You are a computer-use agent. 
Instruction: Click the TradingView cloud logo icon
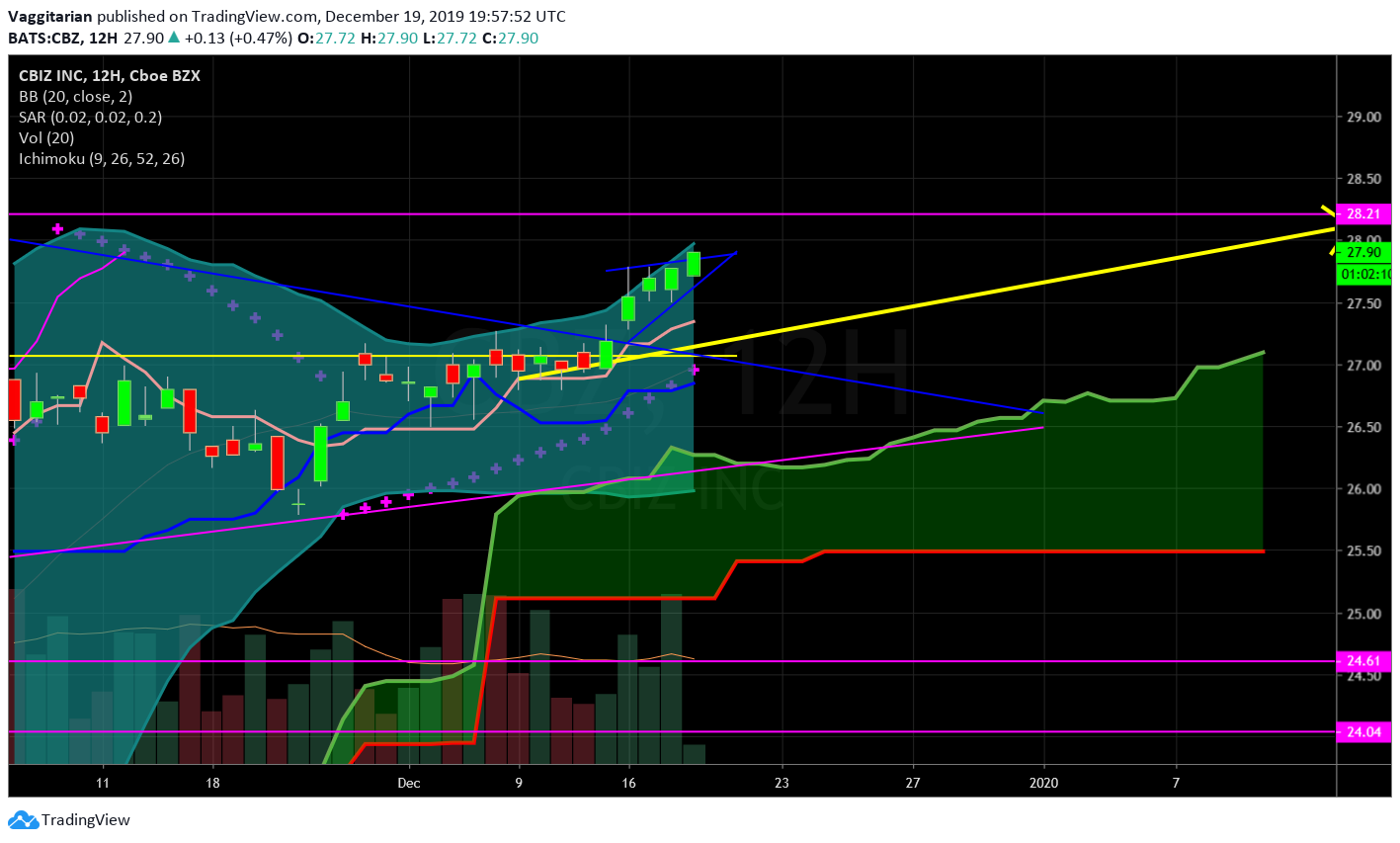[23, 820]
